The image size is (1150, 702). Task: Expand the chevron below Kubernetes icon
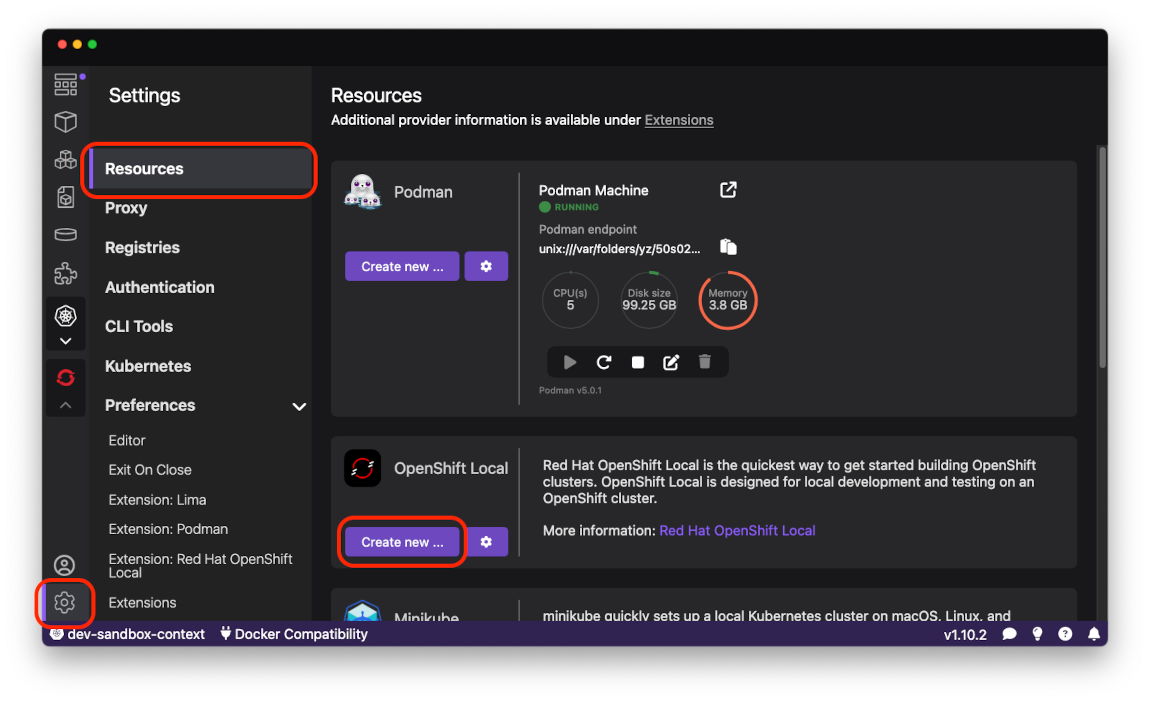pos(65,341)
